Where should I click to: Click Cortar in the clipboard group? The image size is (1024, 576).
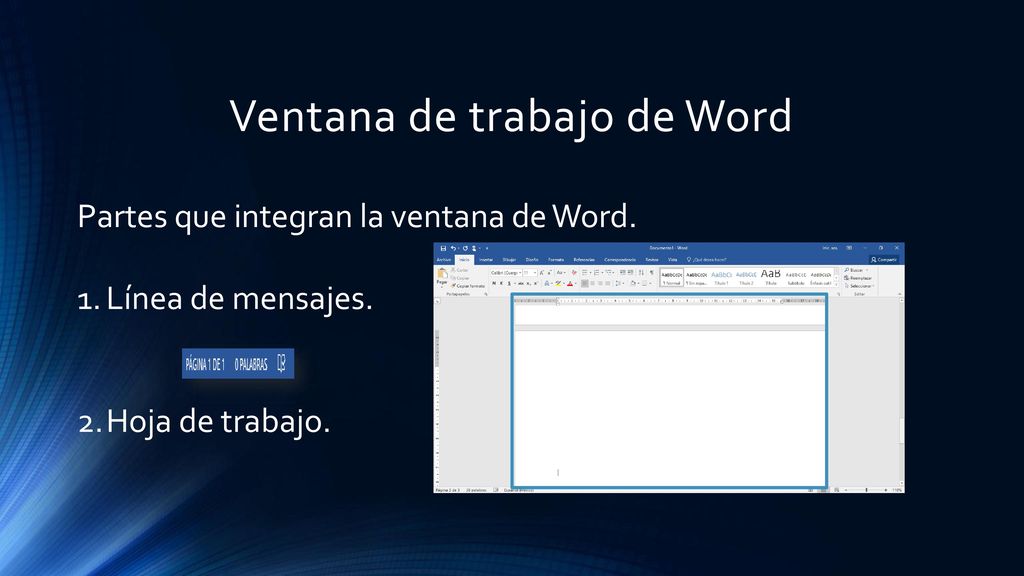[x=460, y=270]
